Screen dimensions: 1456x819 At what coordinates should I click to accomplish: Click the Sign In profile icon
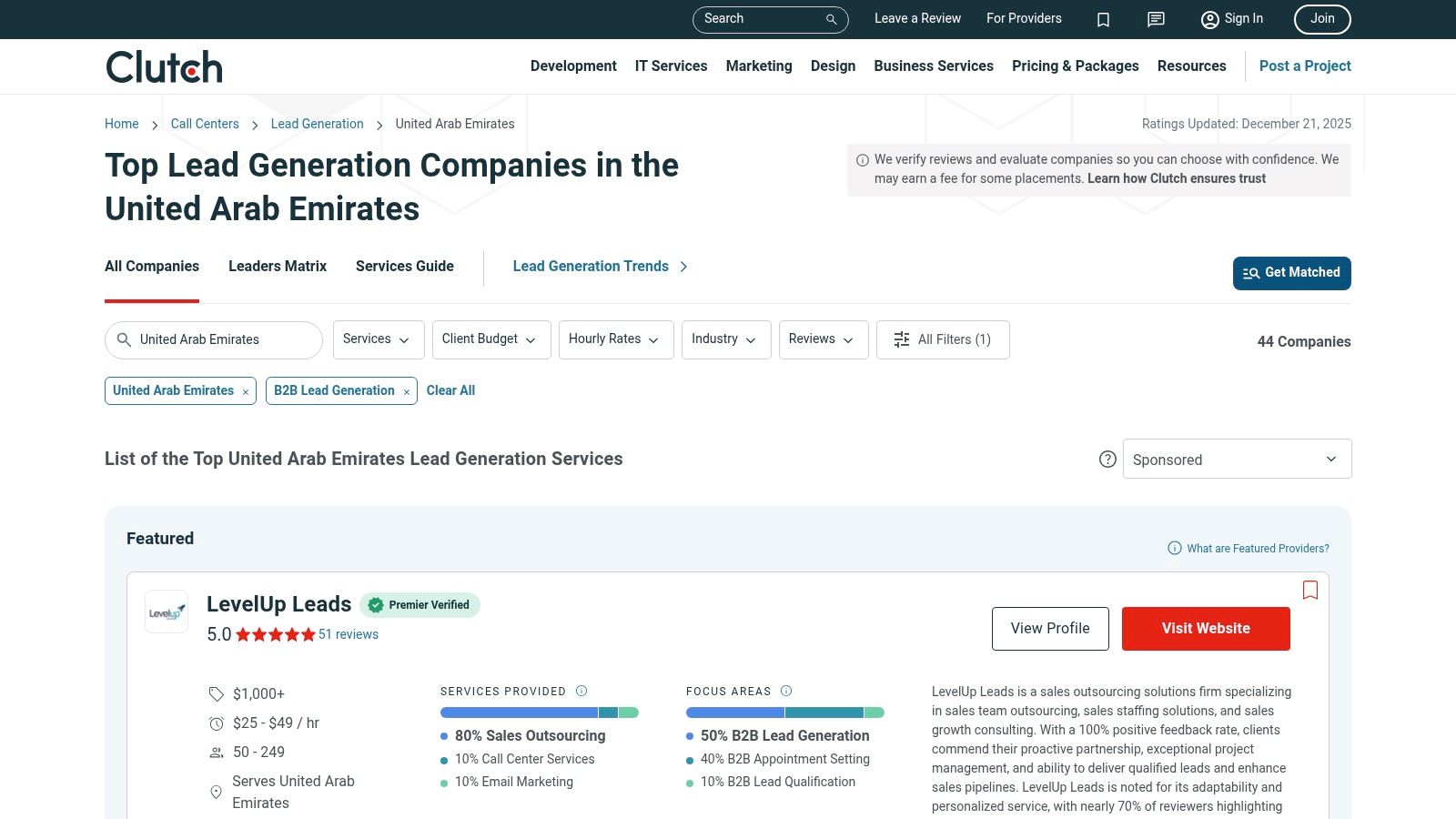(x=1209, y=19)
